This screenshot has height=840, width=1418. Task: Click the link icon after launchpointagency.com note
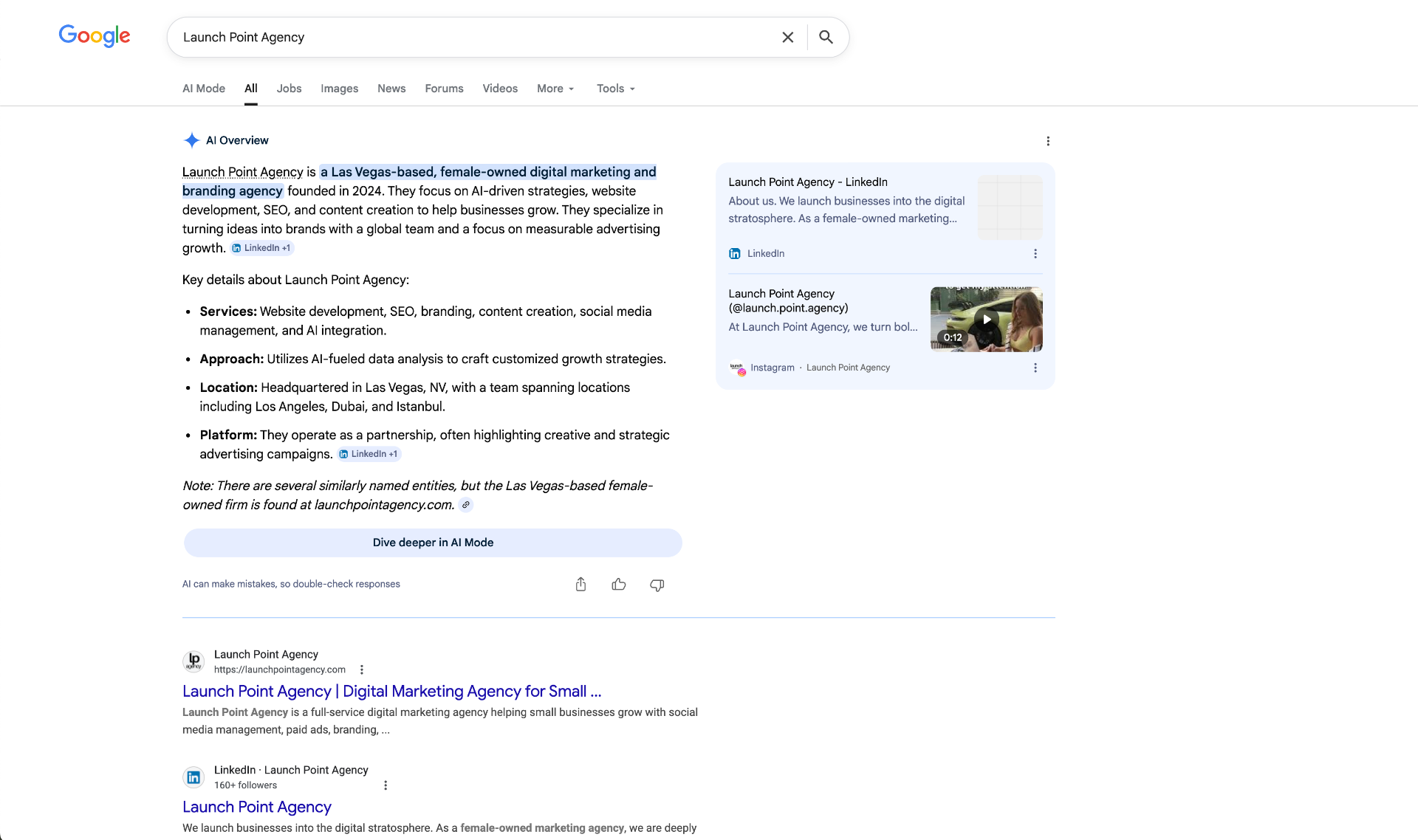466,505
